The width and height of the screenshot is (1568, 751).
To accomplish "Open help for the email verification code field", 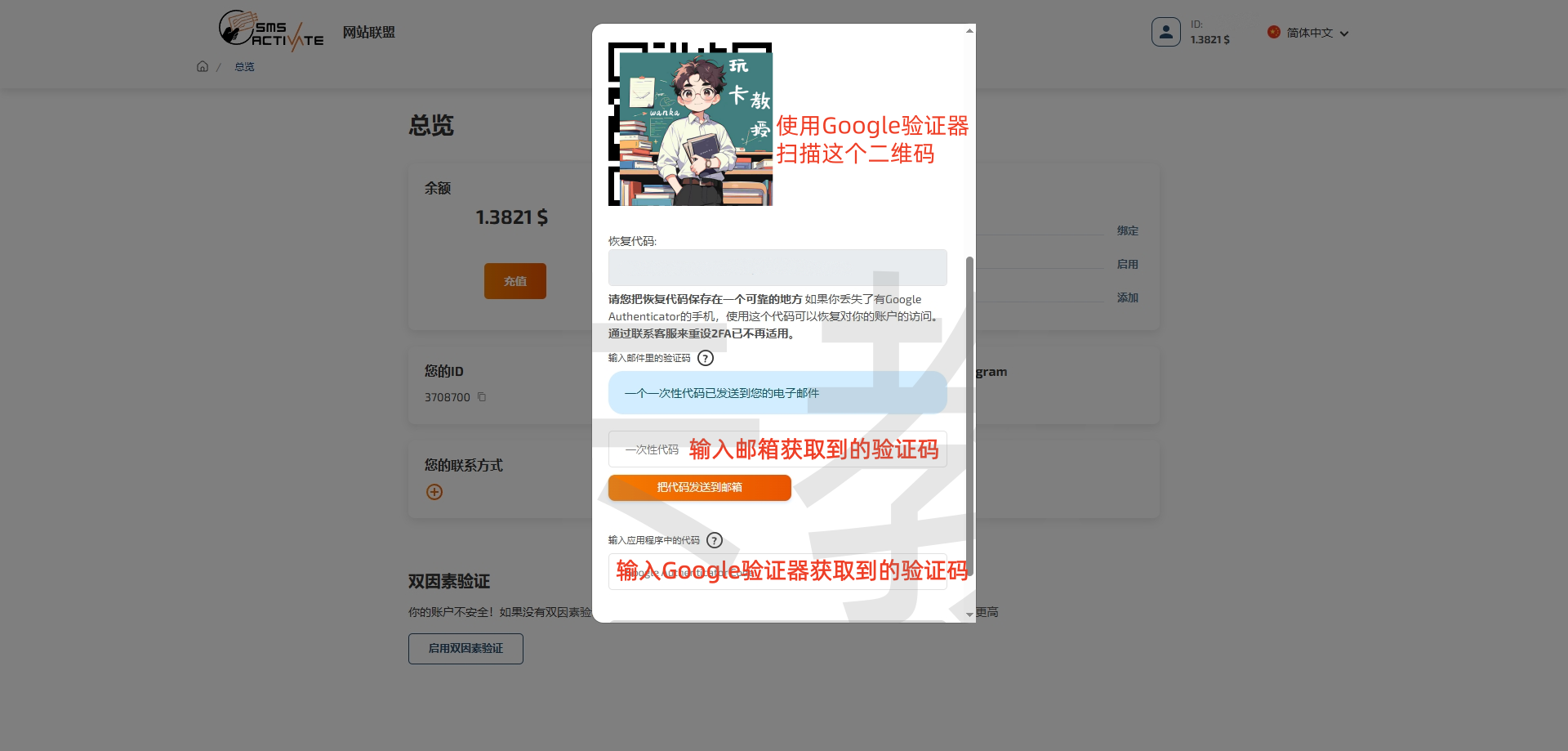I will tap(705, 358).
